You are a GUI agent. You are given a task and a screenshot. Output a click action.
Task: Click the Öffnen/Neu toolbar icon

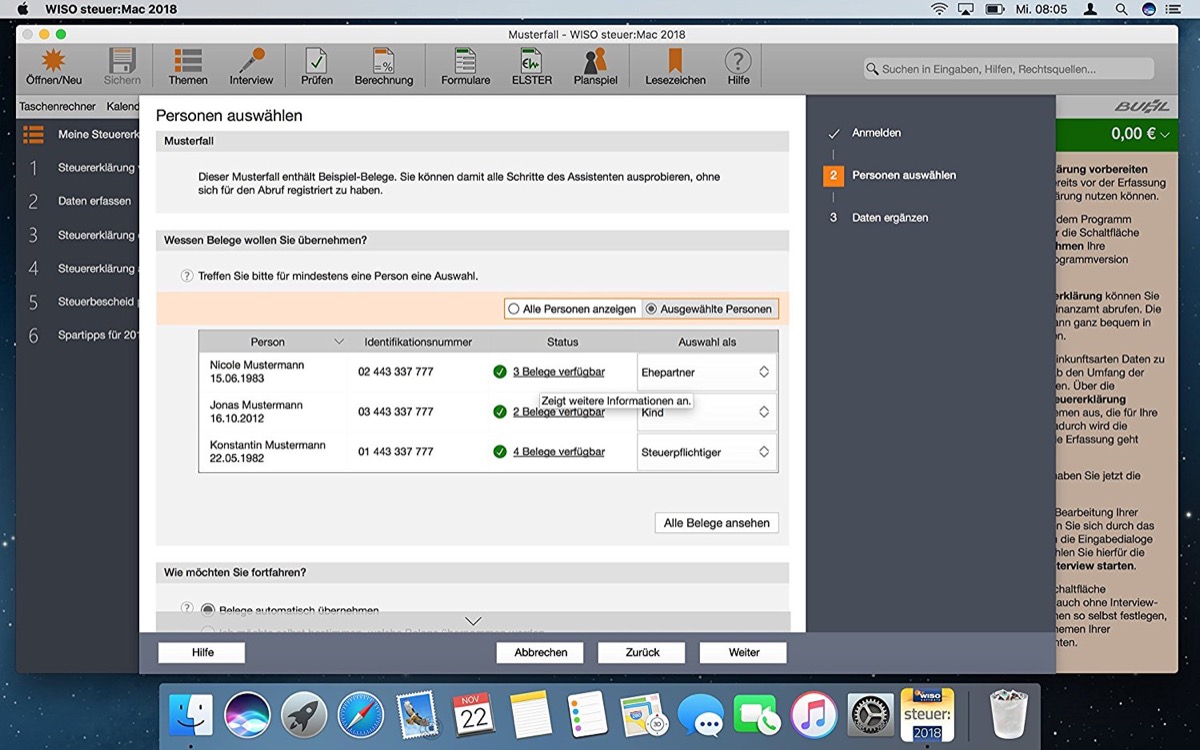coord(54,62)
